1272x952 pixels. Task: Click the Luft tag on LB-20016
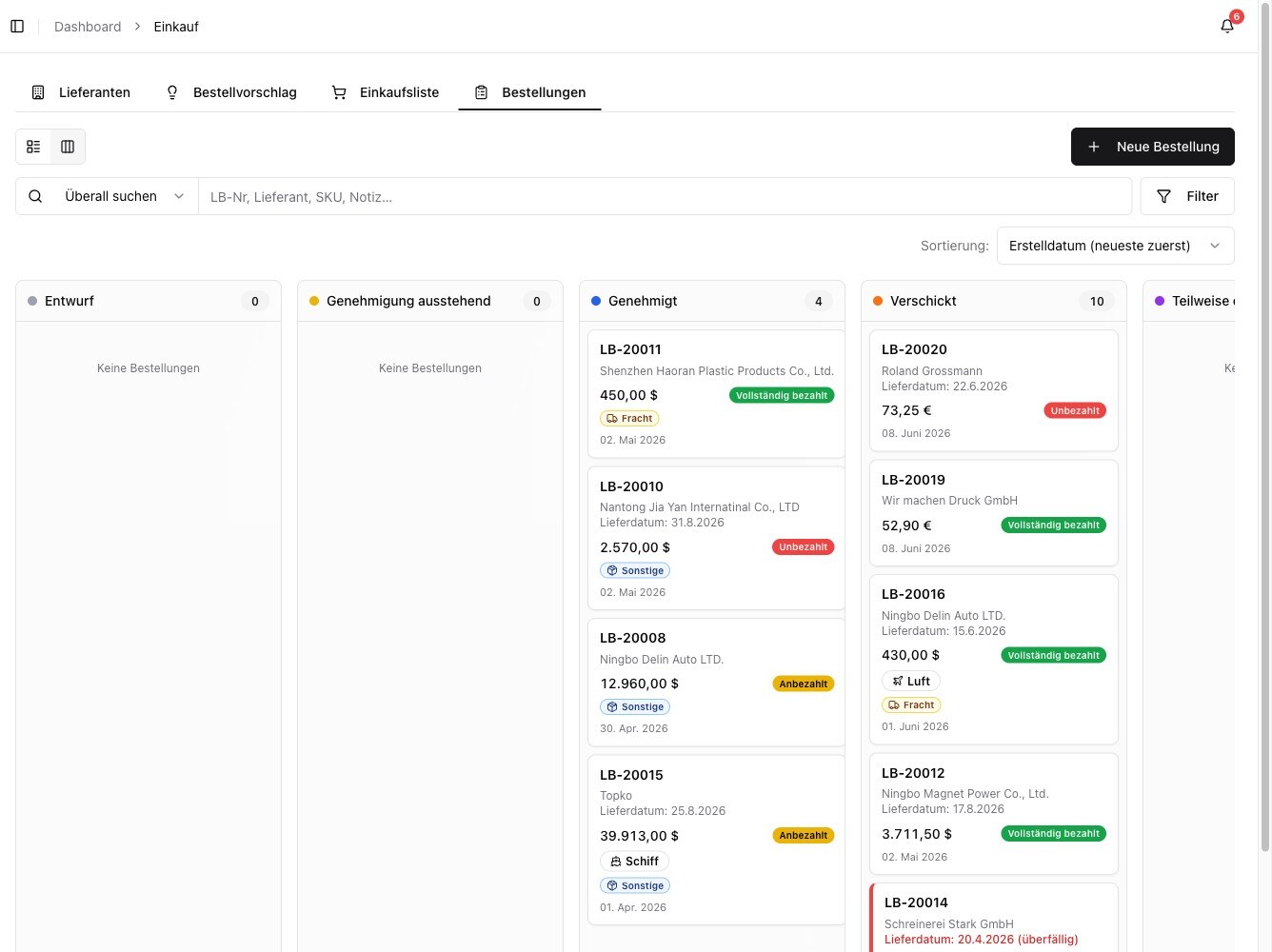click(911, 682)
